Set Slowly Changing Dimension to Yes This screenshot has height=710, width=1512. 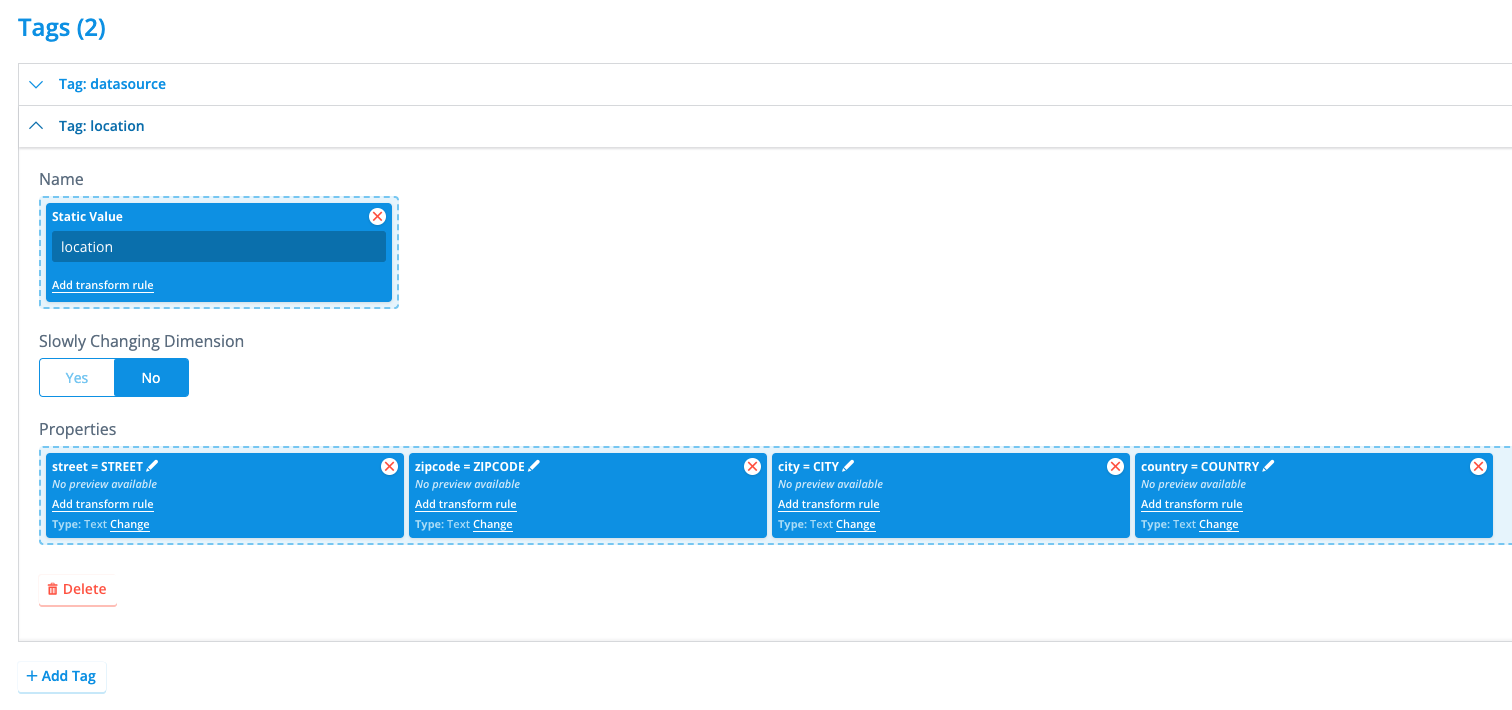pos(77,378)
